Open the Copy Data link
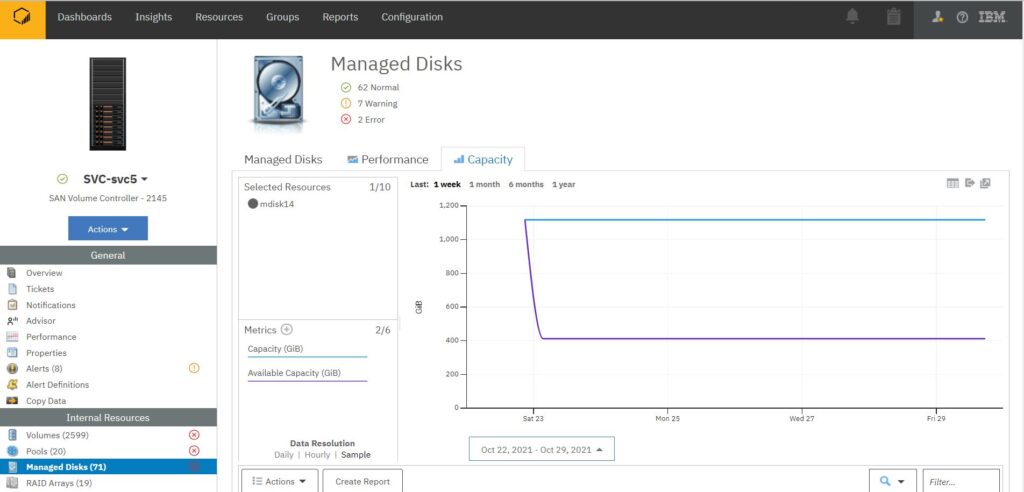This screenshot has width=1024, height=492. [x=46, y=401]
